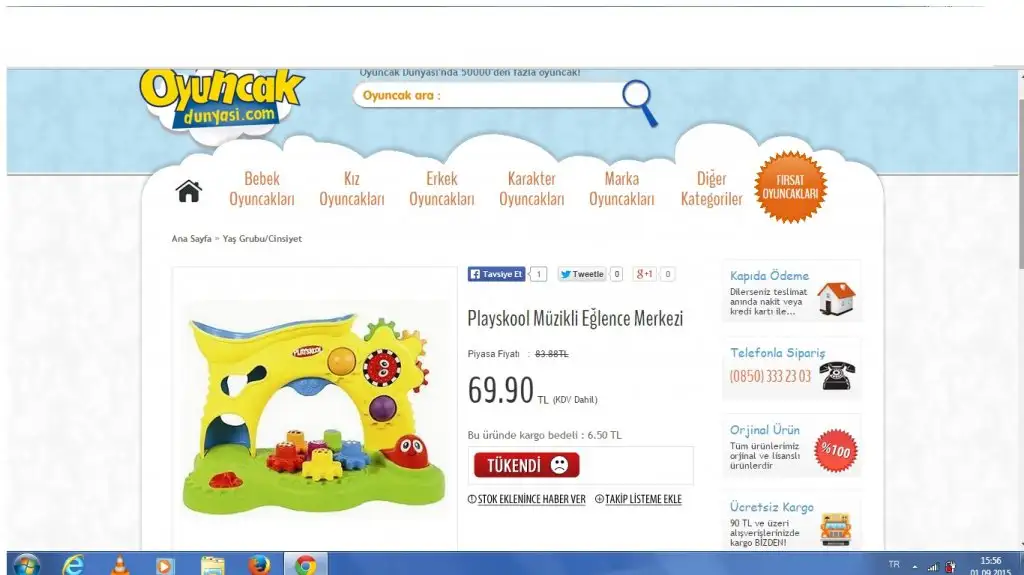1024x575 pixels.
Task: Click the home icon in navigation
Action: point(189,191)
